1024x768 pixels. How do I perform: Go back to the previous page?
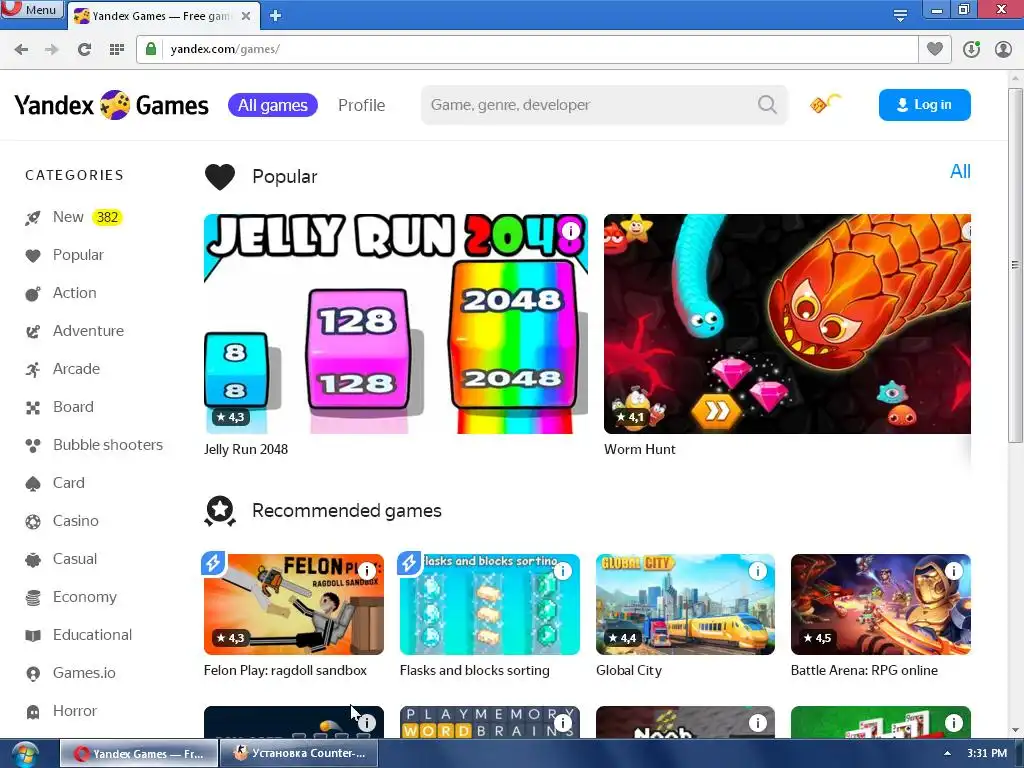click(21, 50)
